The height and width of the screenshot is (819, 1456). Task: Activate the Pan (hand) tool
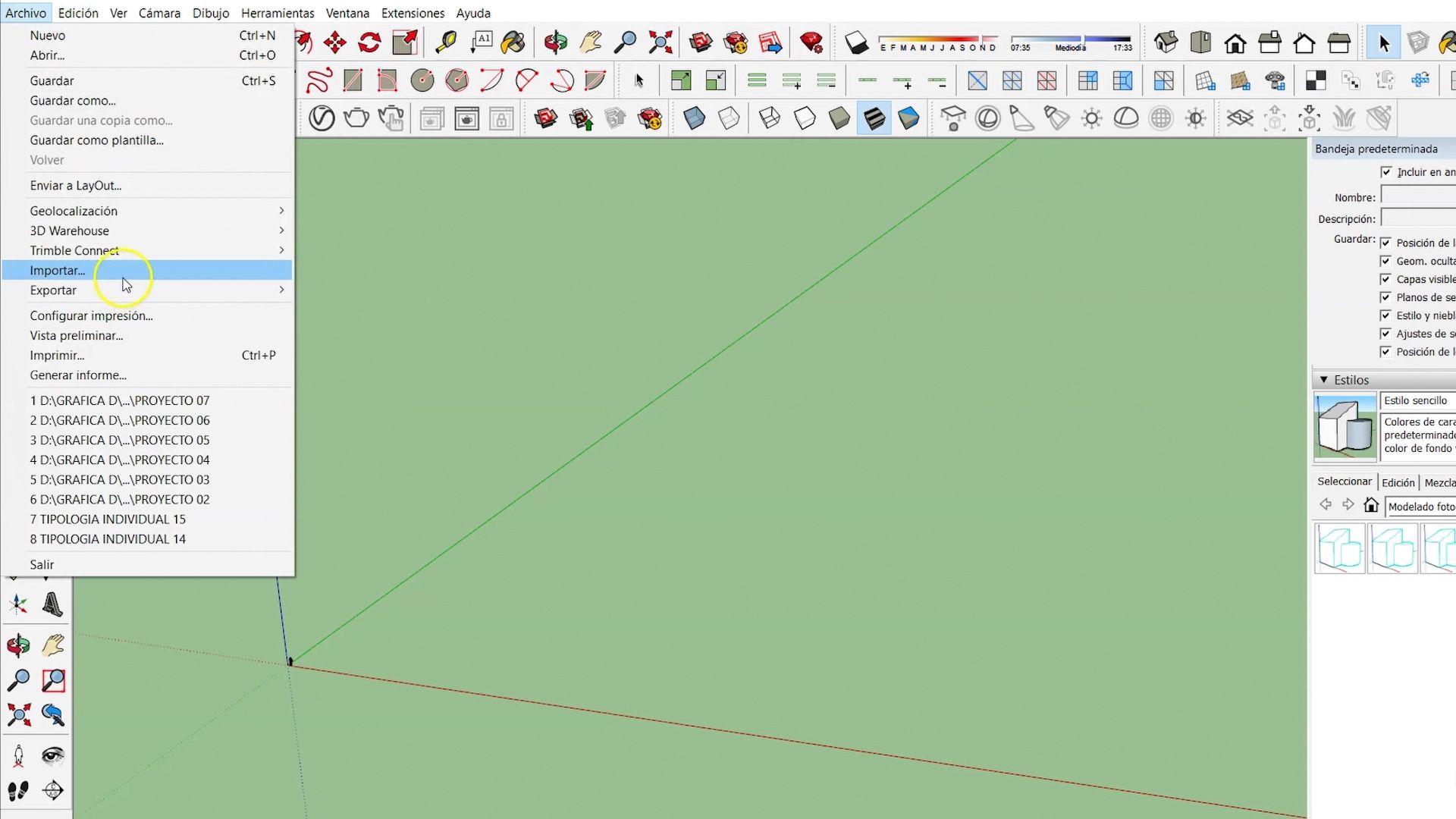click(590, 43)
